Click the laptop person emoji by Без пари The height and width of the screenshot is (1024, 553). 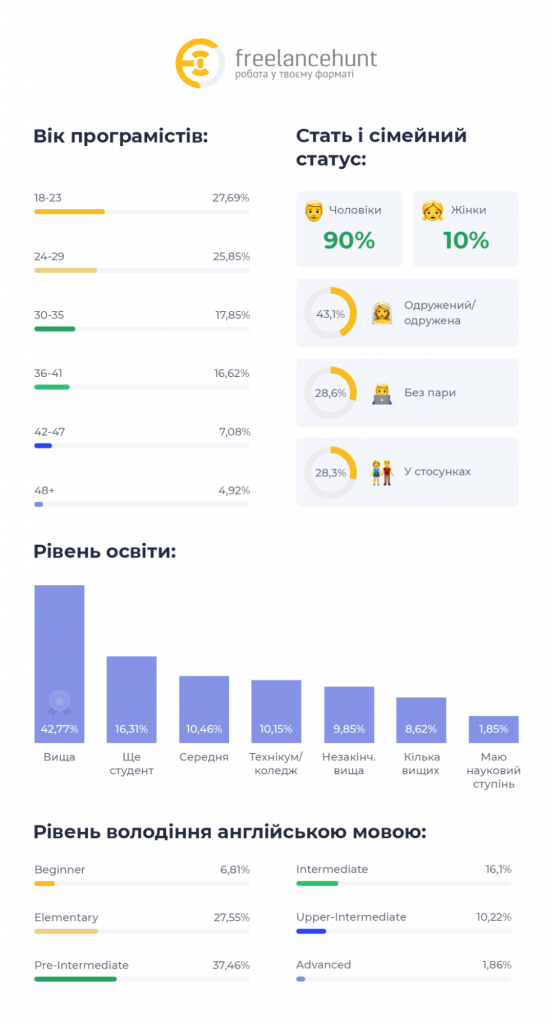[x=382, y=393]
